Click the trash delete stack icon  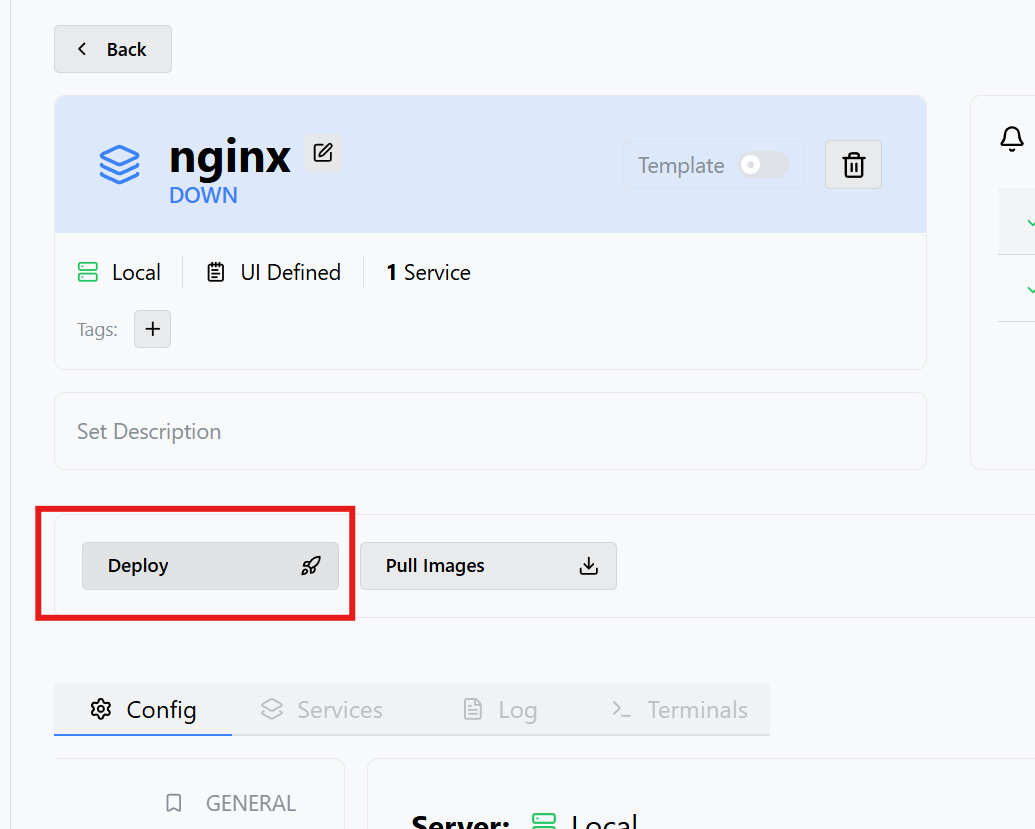point(853,164)
